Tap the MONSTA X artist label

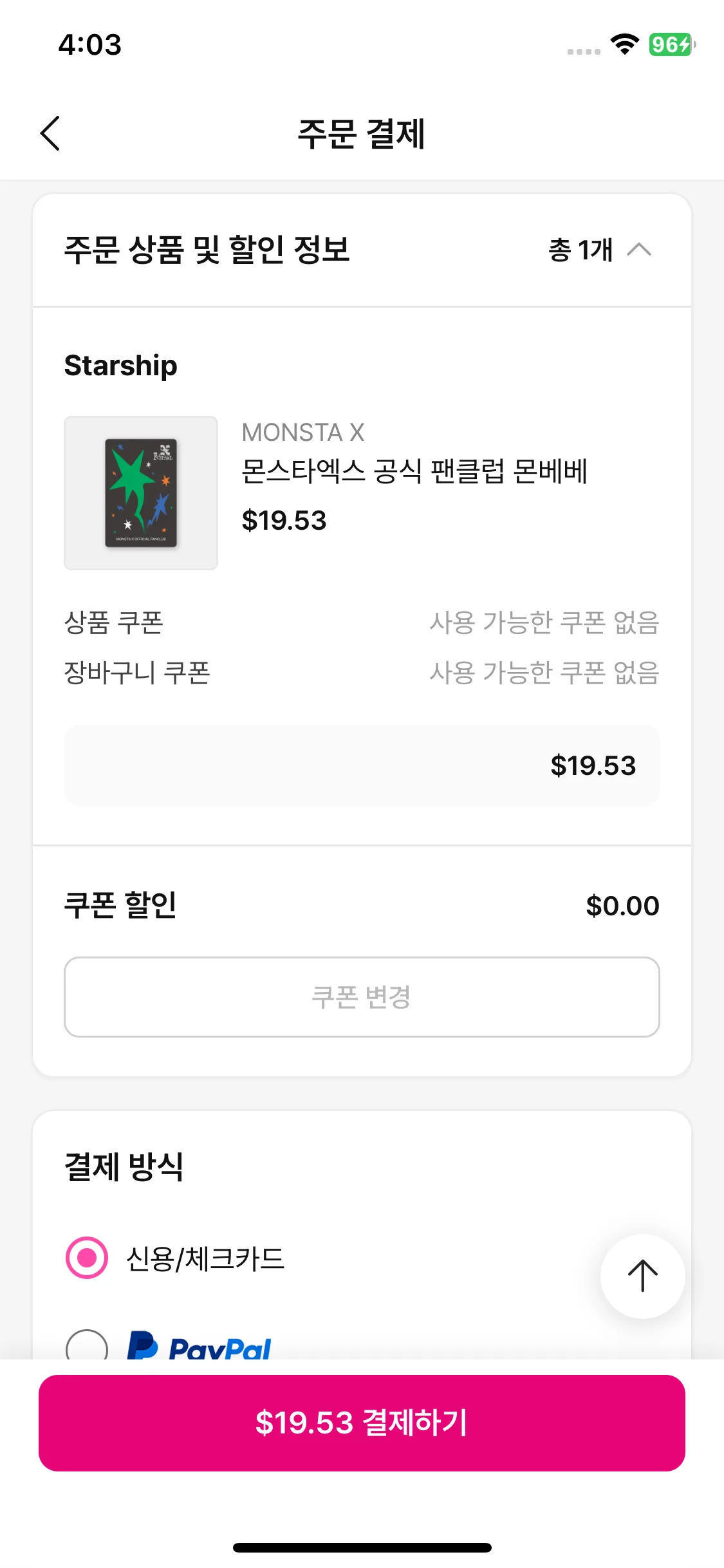[303, 433]
